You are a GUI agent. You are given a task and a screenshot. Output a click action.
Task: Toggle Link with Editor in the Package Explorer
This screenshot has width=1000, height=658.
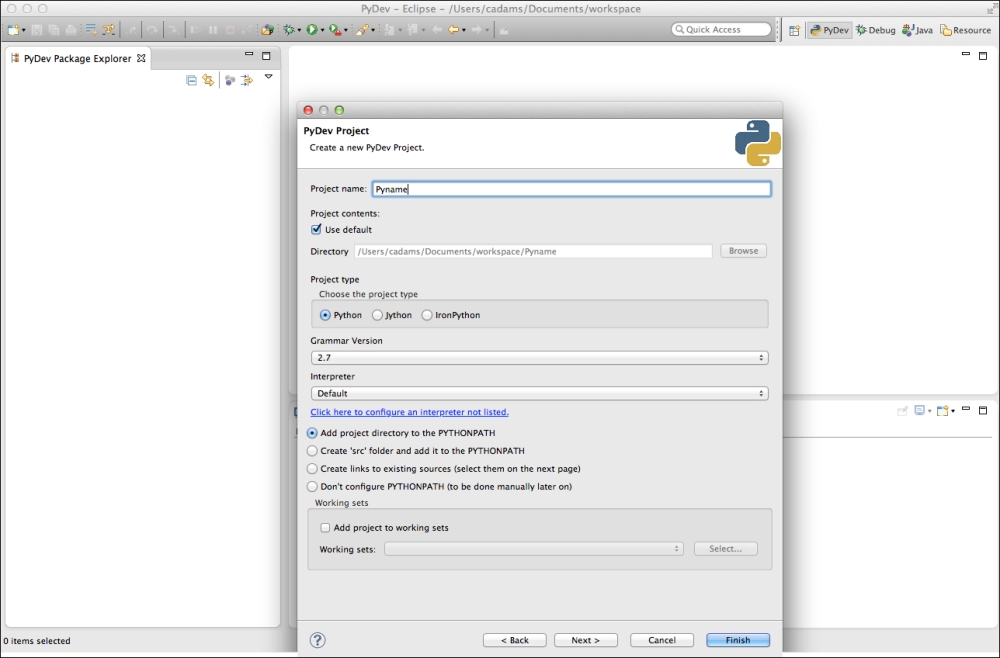pyautogui.click(x=208, y=80)
